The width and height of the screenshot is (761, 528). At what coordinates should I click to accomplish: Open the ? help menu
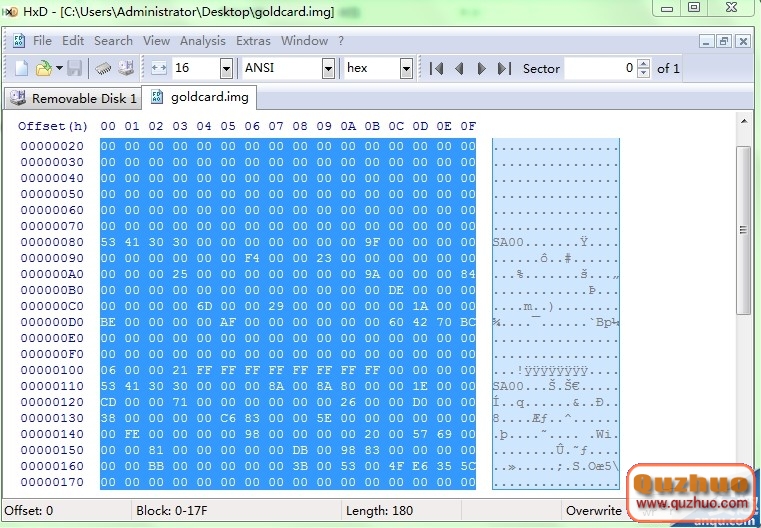tap(341, 41)
